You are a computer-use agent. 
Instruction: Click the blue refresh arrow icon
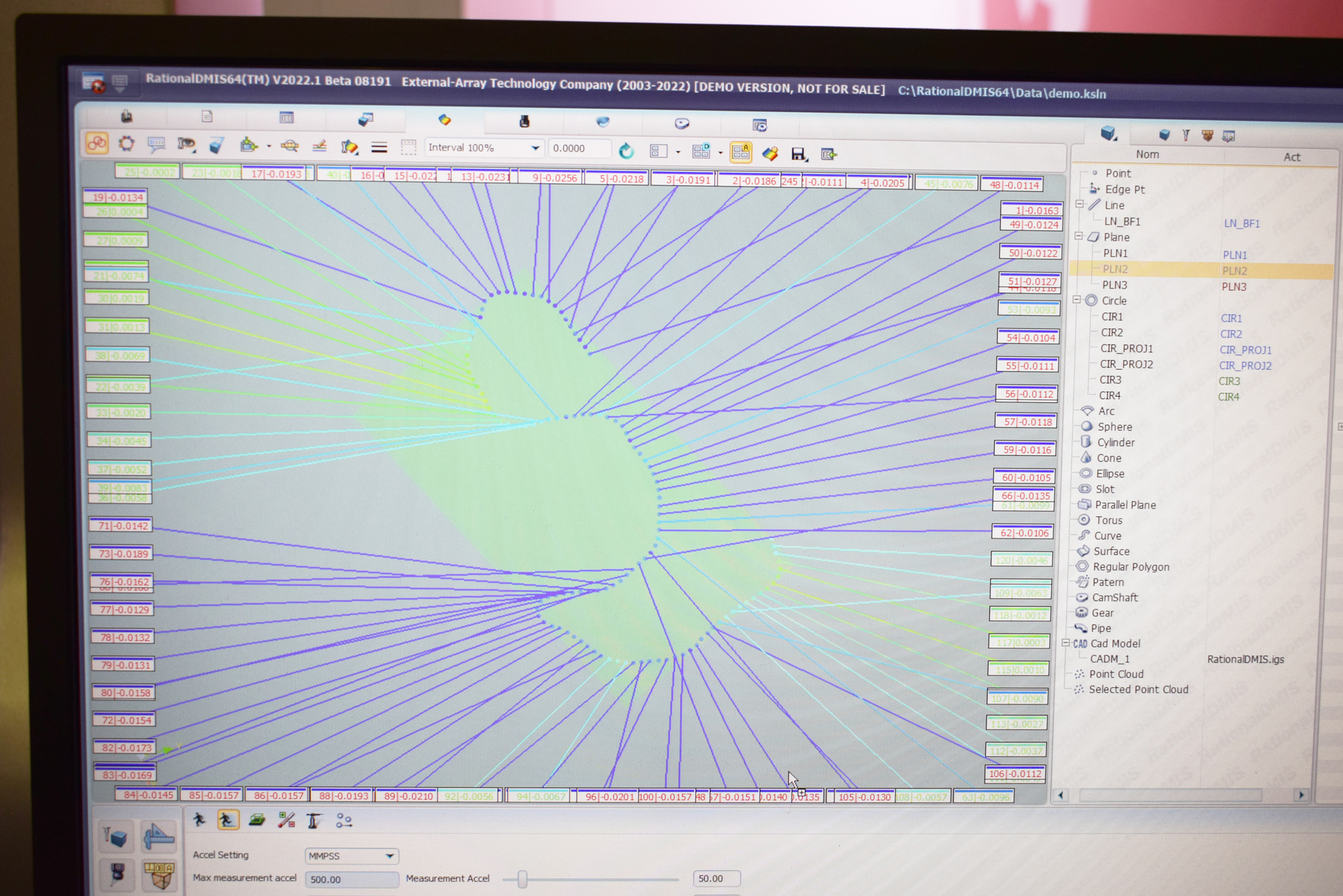[626, 151]
